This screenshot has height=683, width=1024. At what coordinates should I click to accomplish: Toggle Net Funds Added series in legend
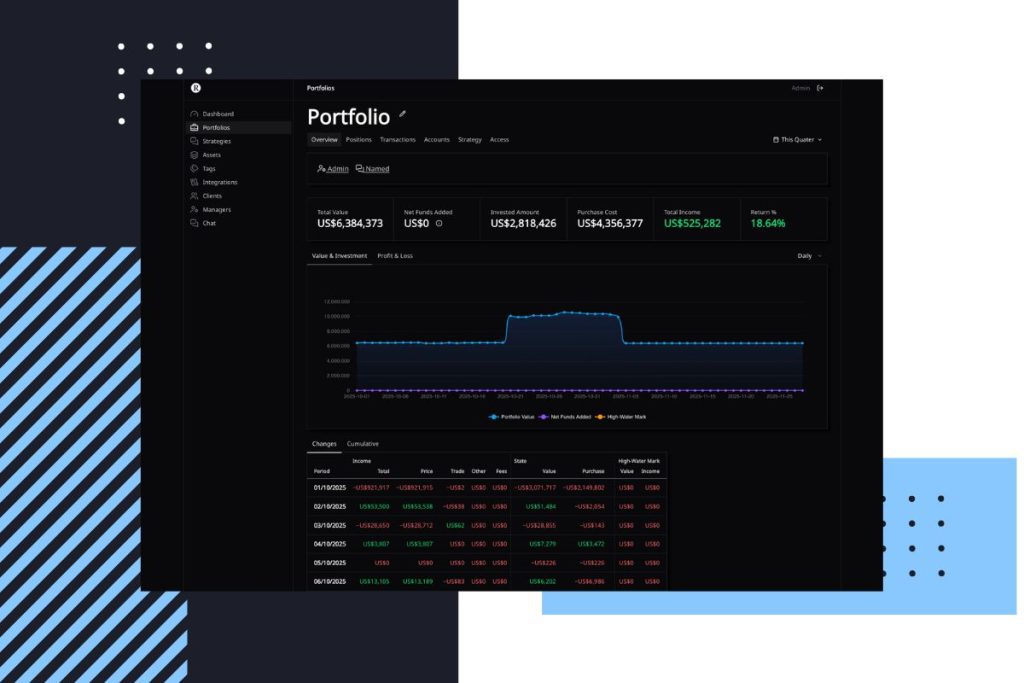click(x=564, y=416)
